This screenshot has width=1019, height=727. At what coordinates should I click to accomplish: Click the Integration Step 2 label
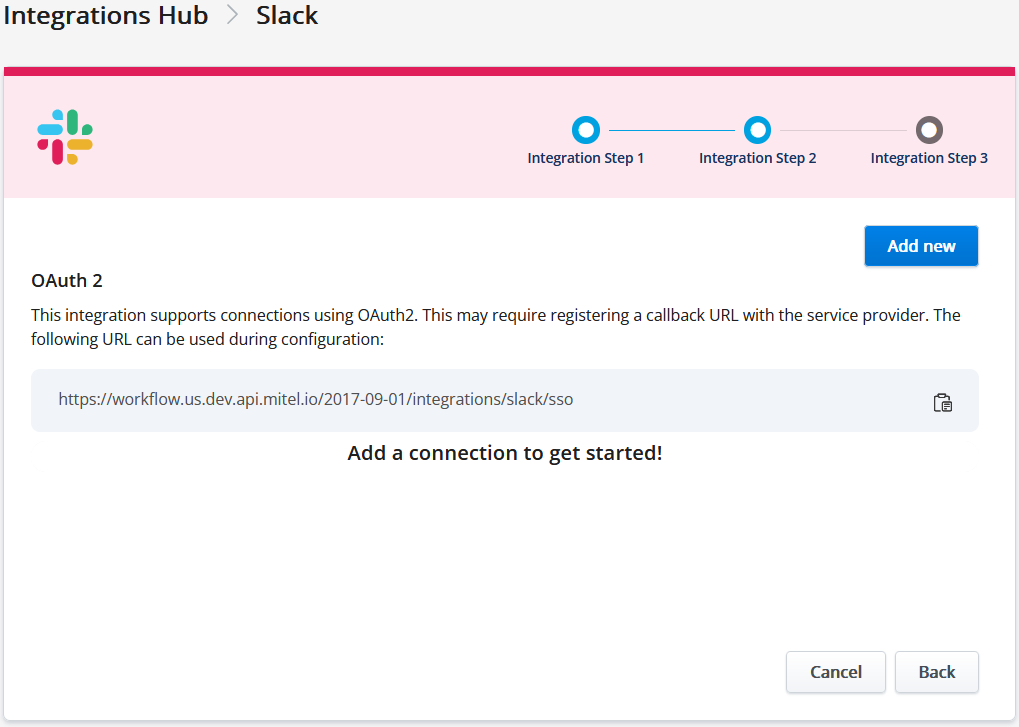(757, 157)
